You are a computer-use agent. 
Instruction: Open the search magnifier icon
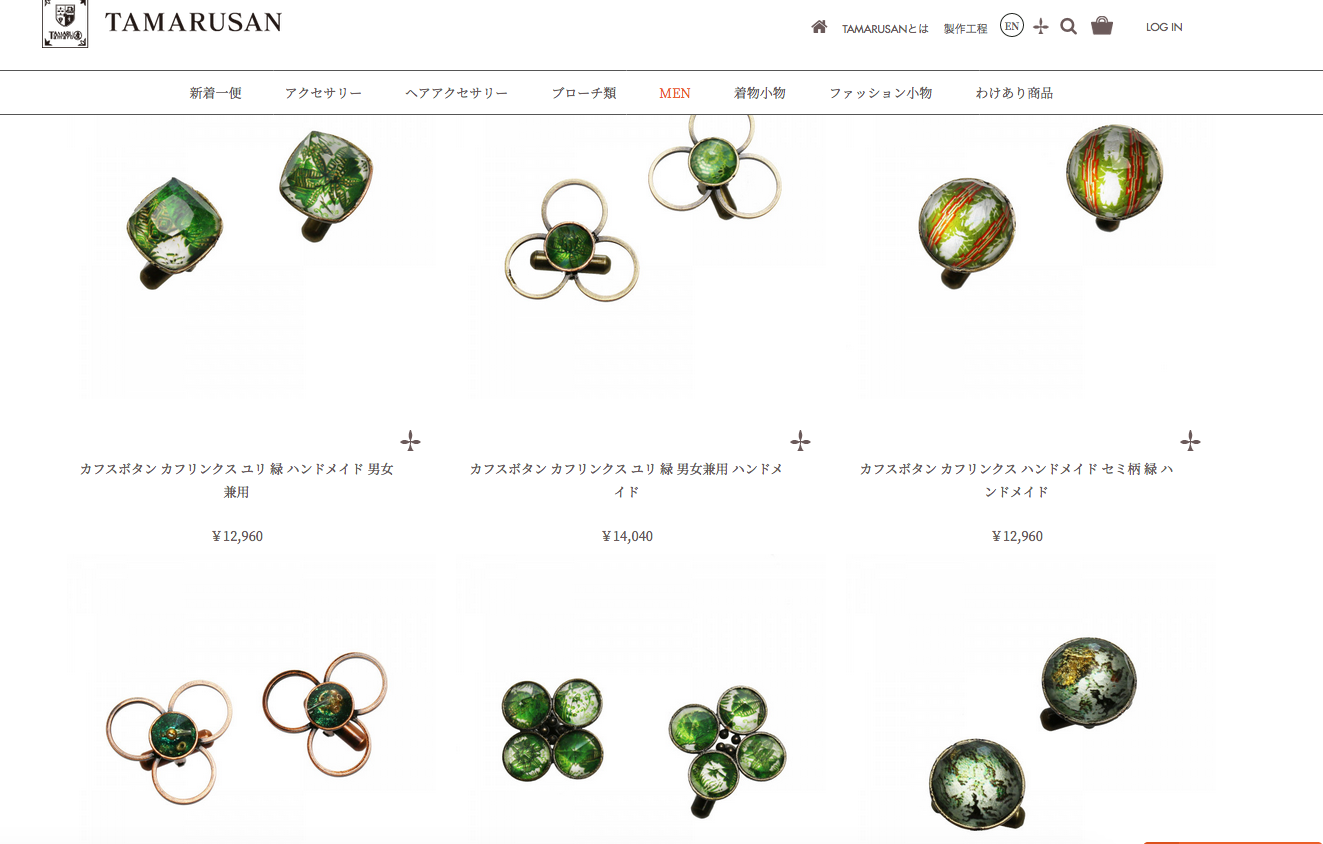[x=1068, y=27]
